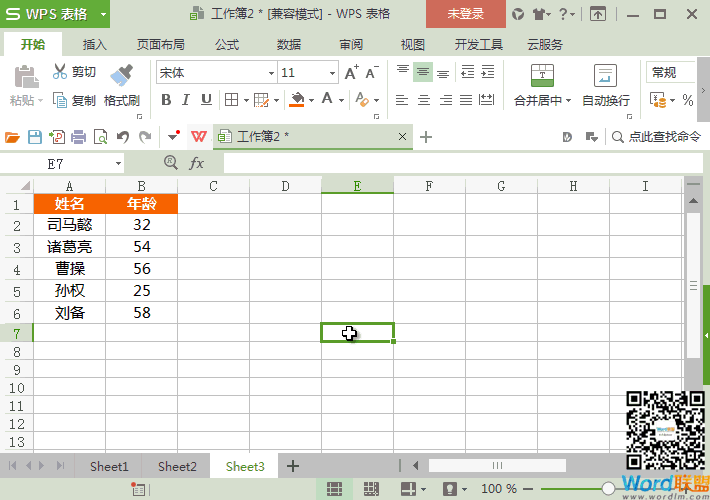Screen dimensions: 710x500
Task: Switch to page break preview view icon
Action: (371, 489)
